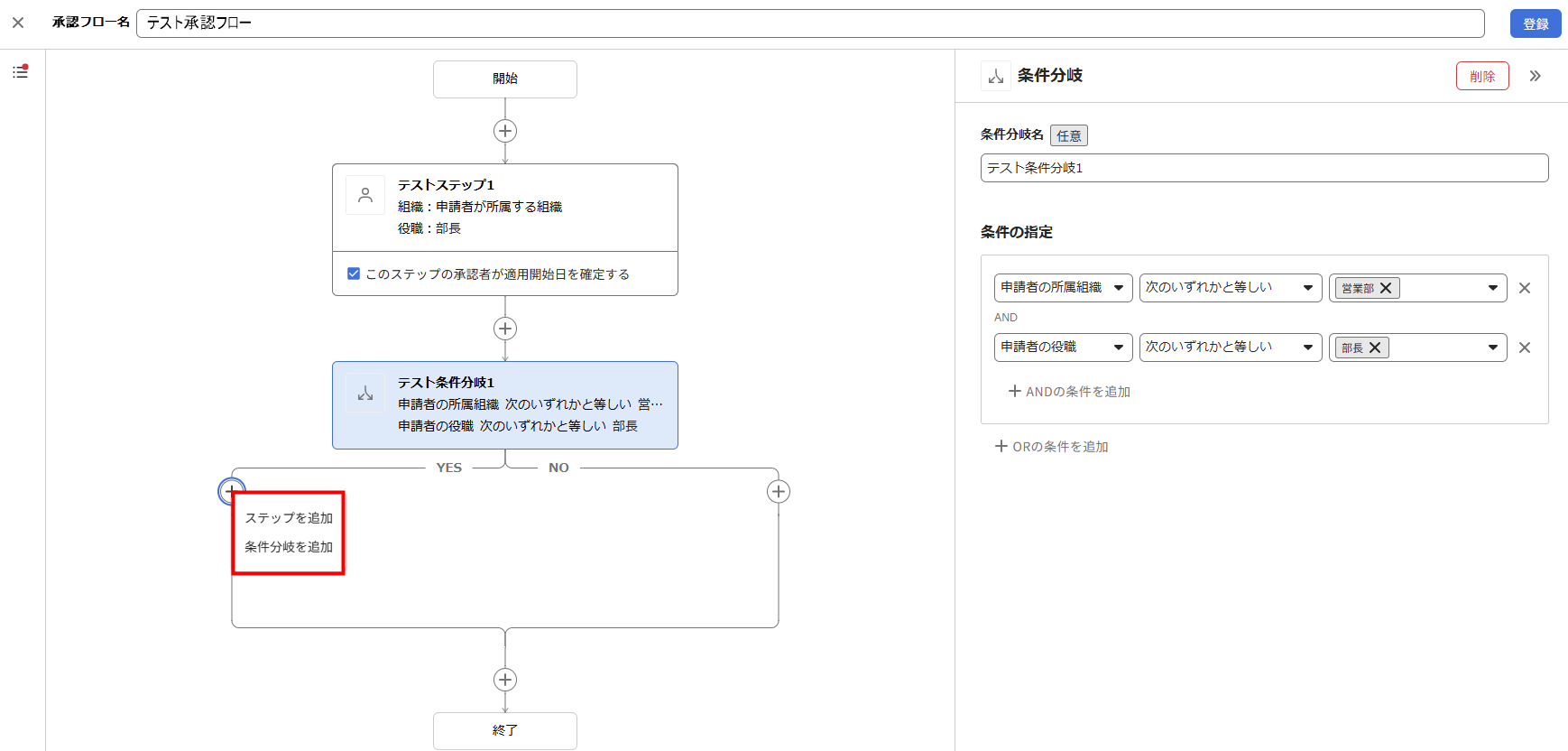Click the plus icon on the NO branch
This screenshot has width=1568, height=751.
point(778,492)
